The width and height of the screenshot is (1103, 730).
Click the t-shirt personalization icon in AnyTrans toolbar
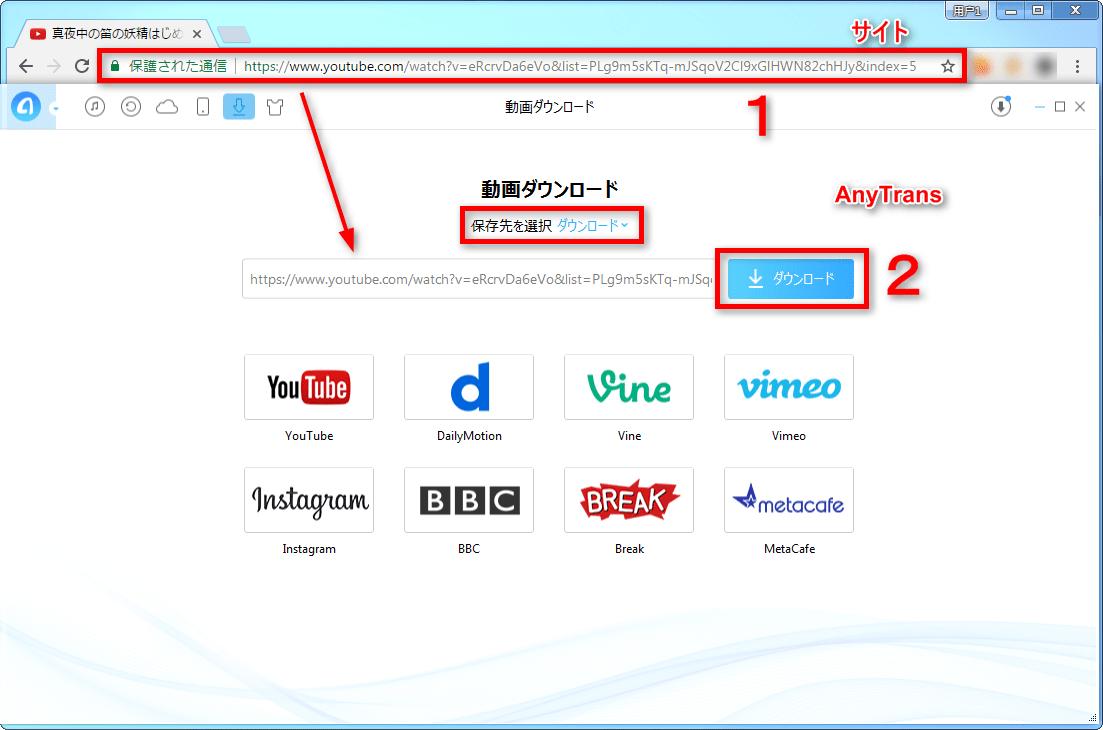click(x=275, y=106)
